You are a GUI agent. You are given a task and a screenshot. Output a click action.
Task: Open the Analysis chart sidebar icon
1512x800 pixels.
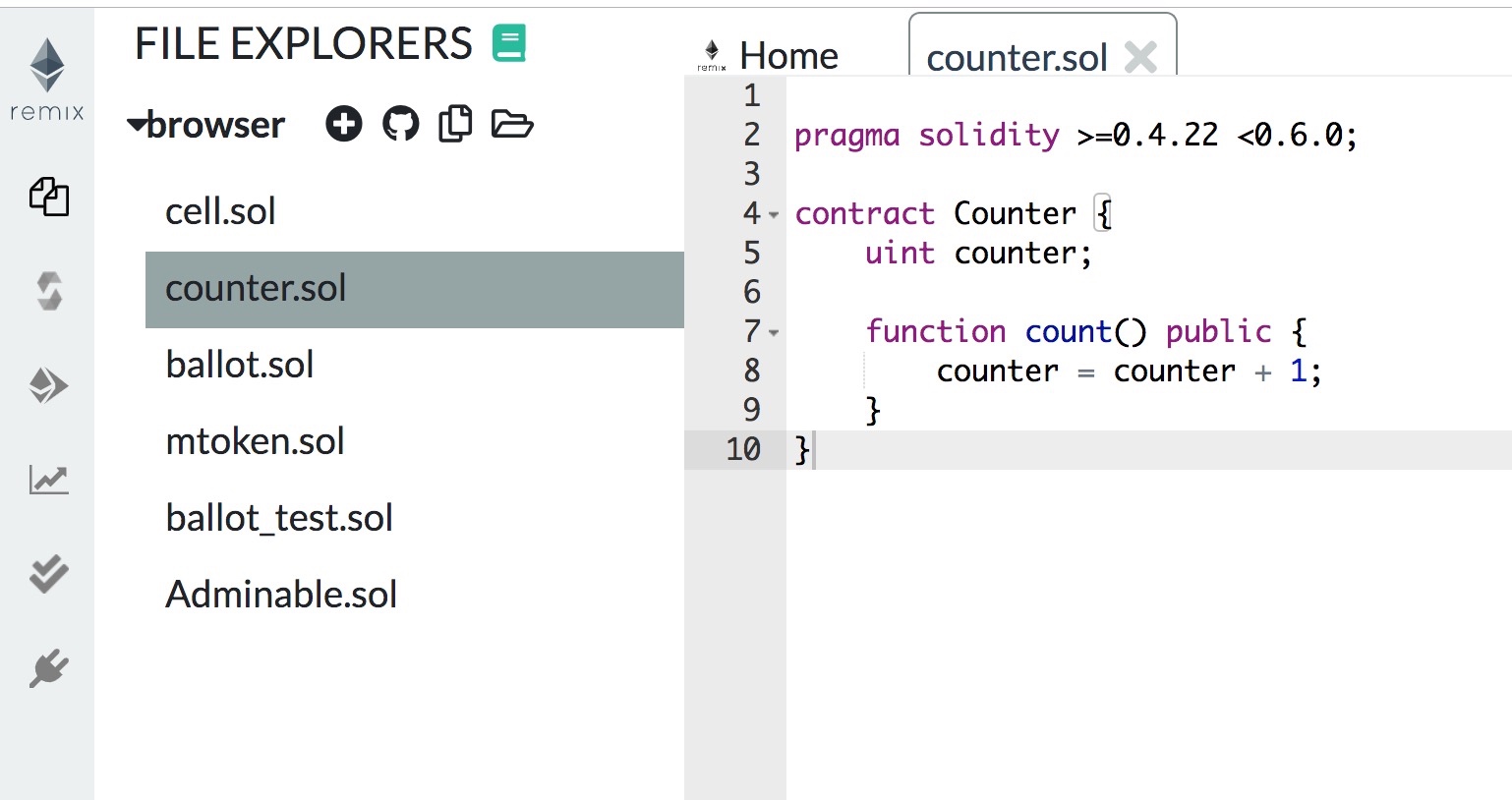click(48, 480)
